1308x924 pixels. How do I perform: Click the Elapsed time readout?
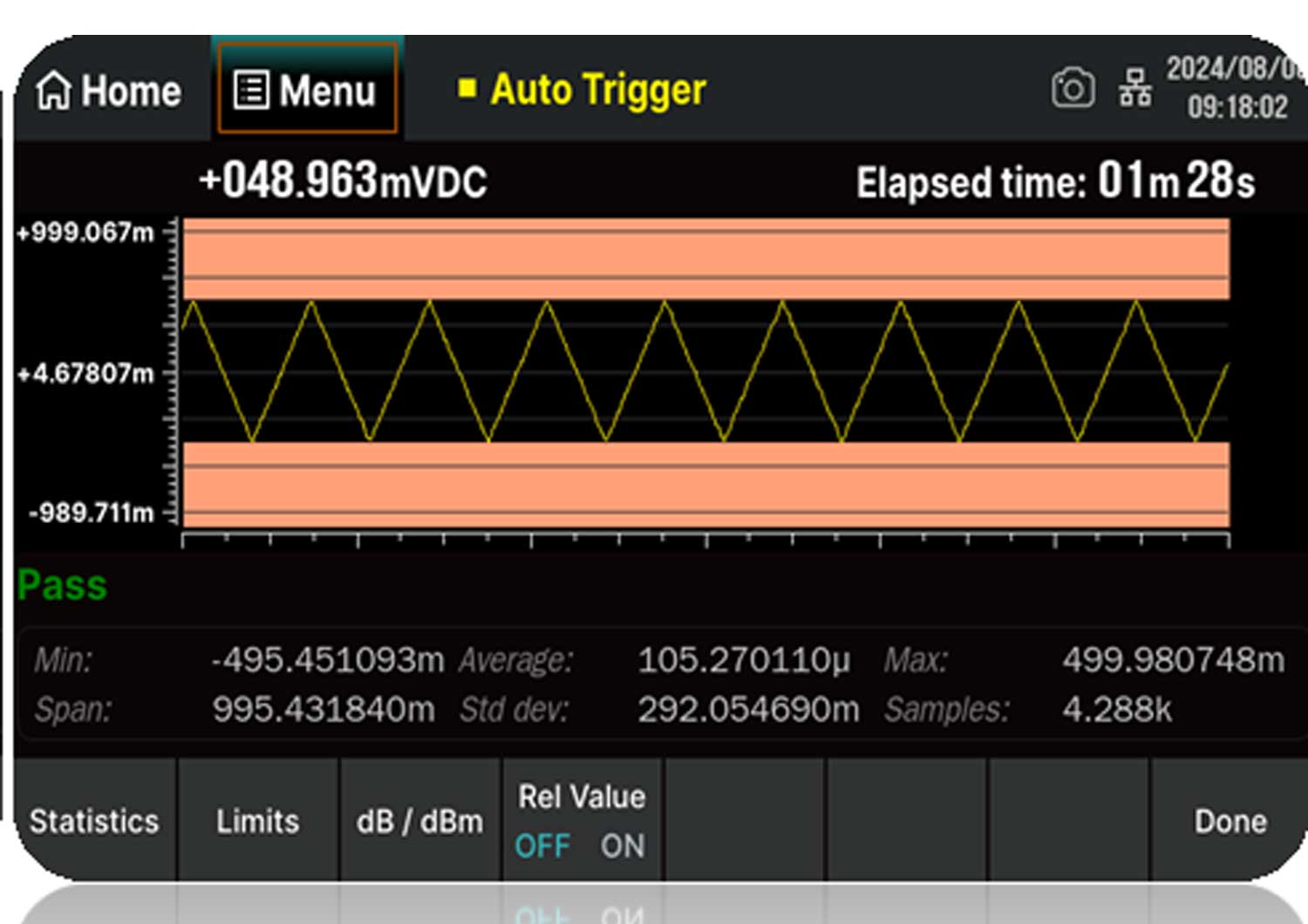(x=1055, y=181)
